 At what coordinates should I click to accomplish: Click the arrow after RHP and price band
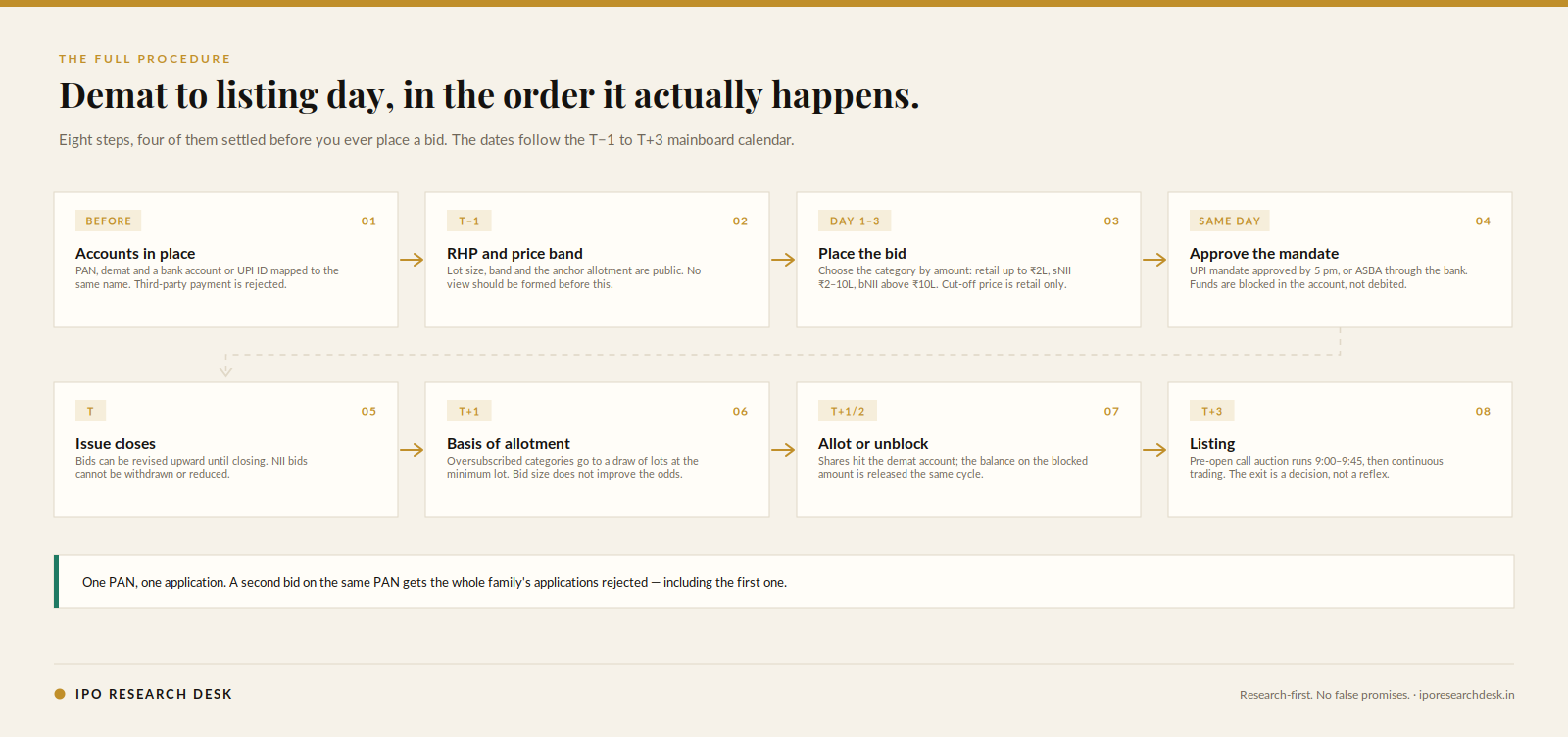point(783,260)
